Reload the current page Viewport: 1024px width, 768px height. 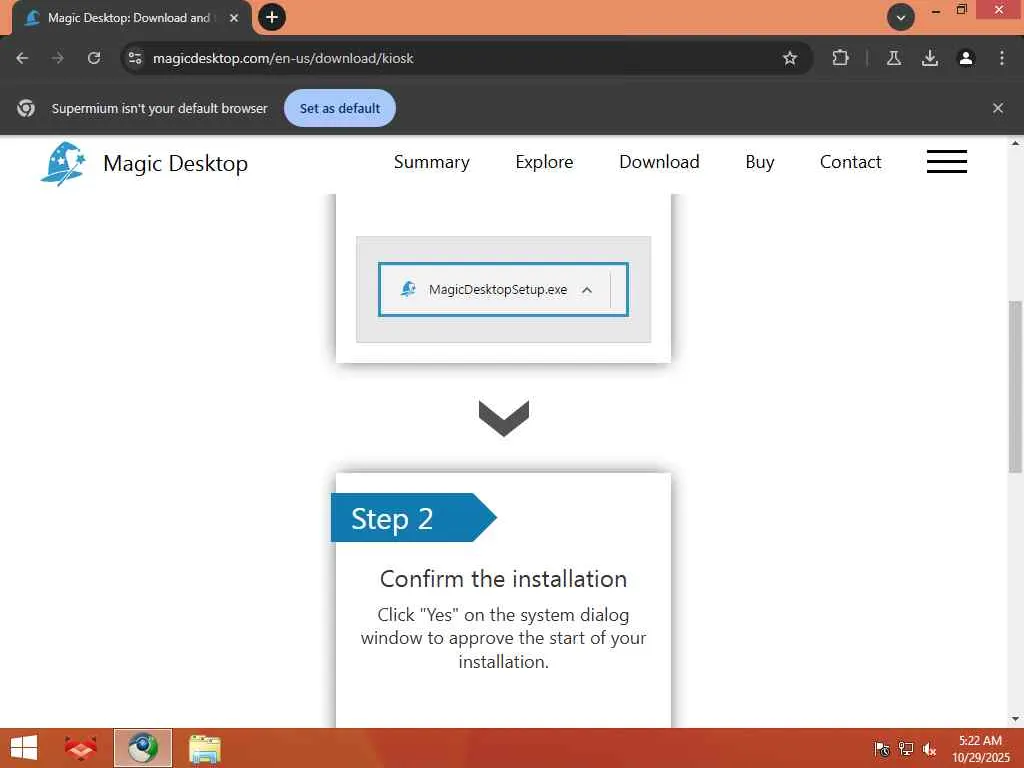coord(94,58)
